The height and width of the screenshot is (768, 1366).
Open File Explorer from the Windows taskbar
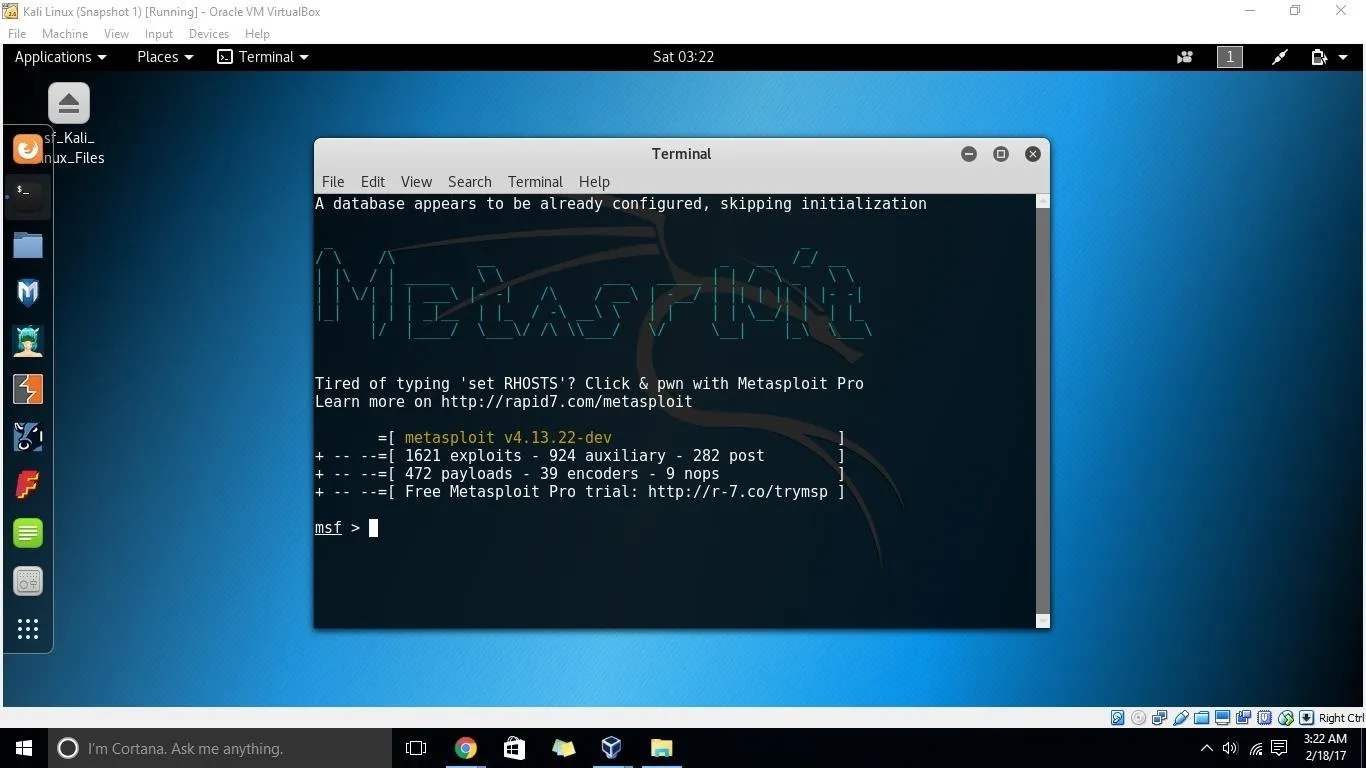(x=661, y=748)
